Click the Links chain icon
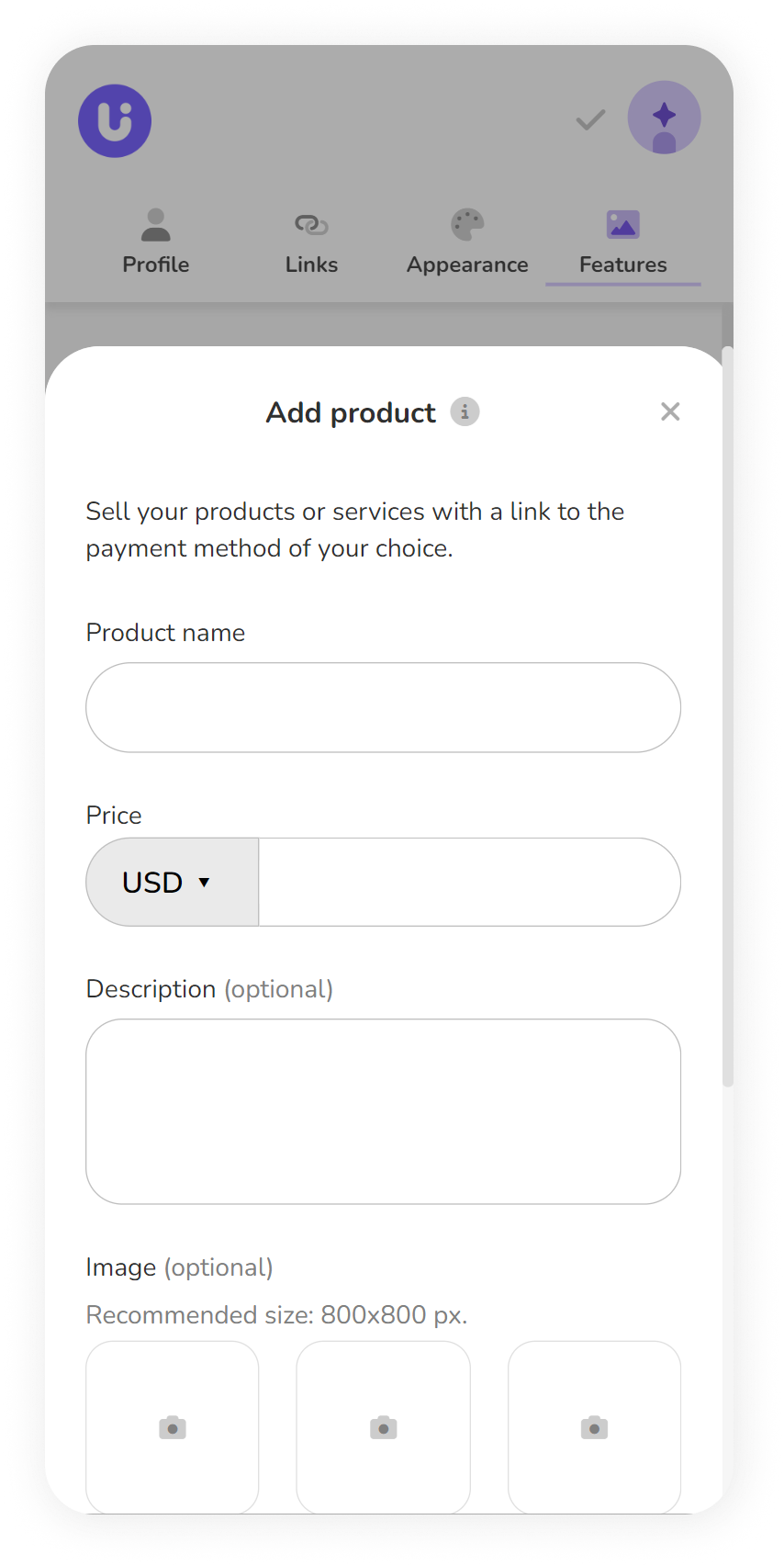784x1565 pixels. (x=311, y=225)
